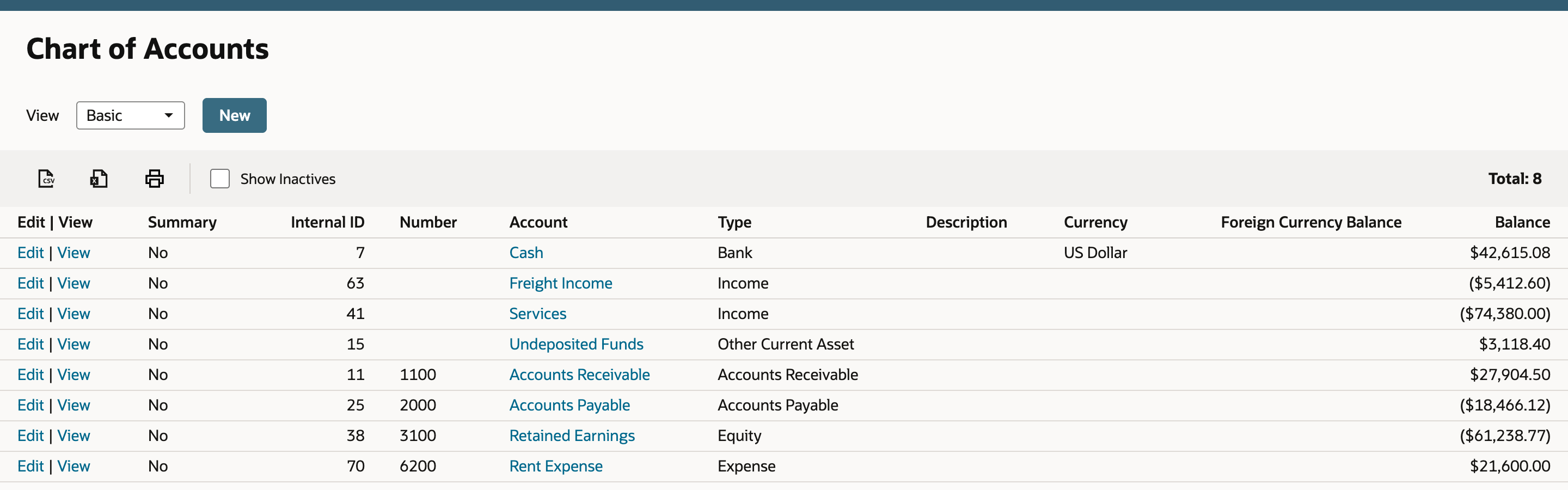1568x490 pixels.
Task: View the Rent Expense row
Action: pyautogui.click(x=73, y=465)
